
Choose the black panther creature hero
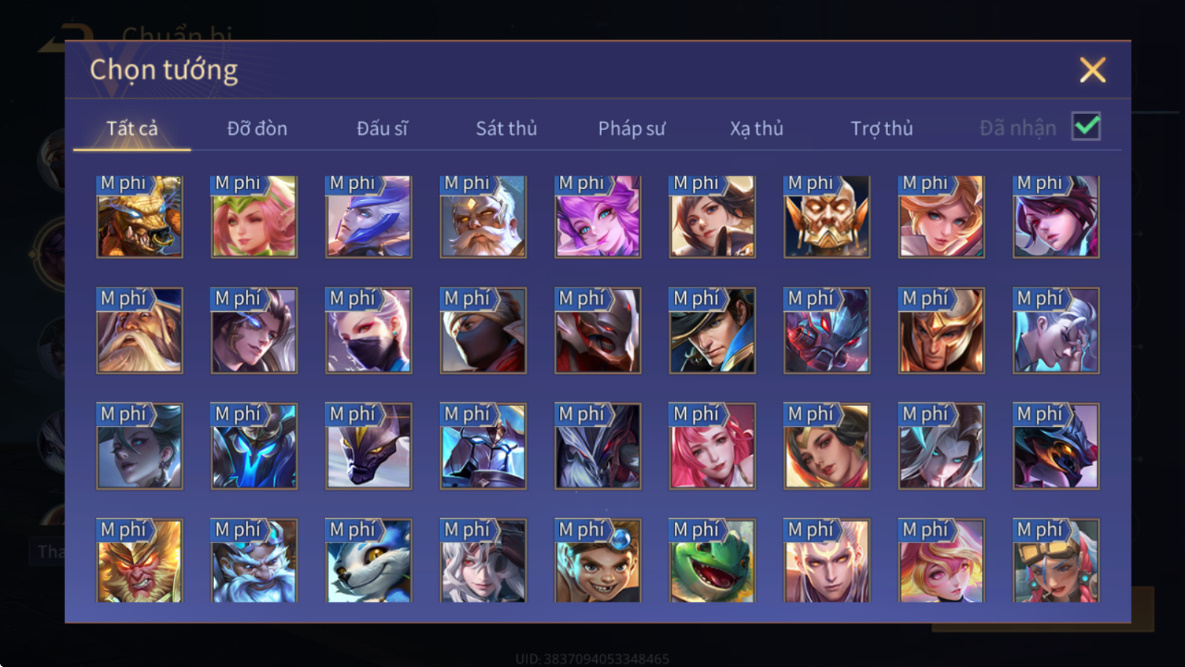[369, 446]
